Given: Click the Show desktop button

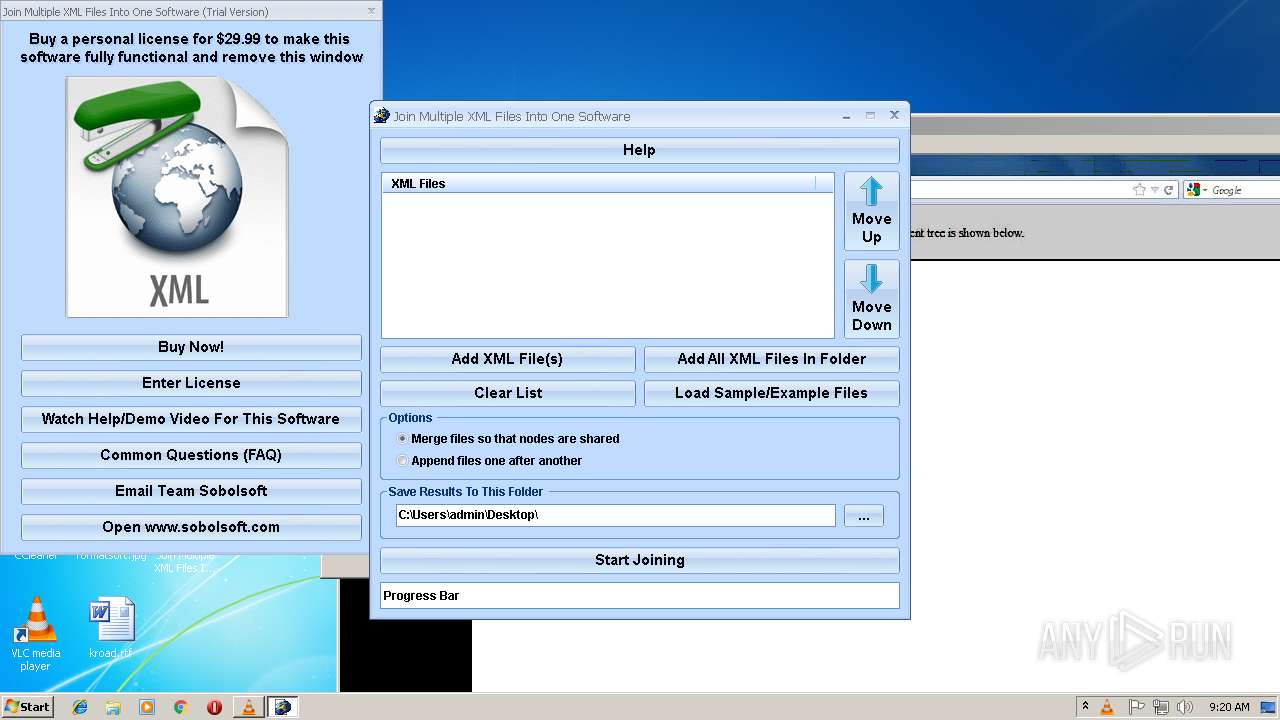Looking at the screenshot, I should 1268,707.
